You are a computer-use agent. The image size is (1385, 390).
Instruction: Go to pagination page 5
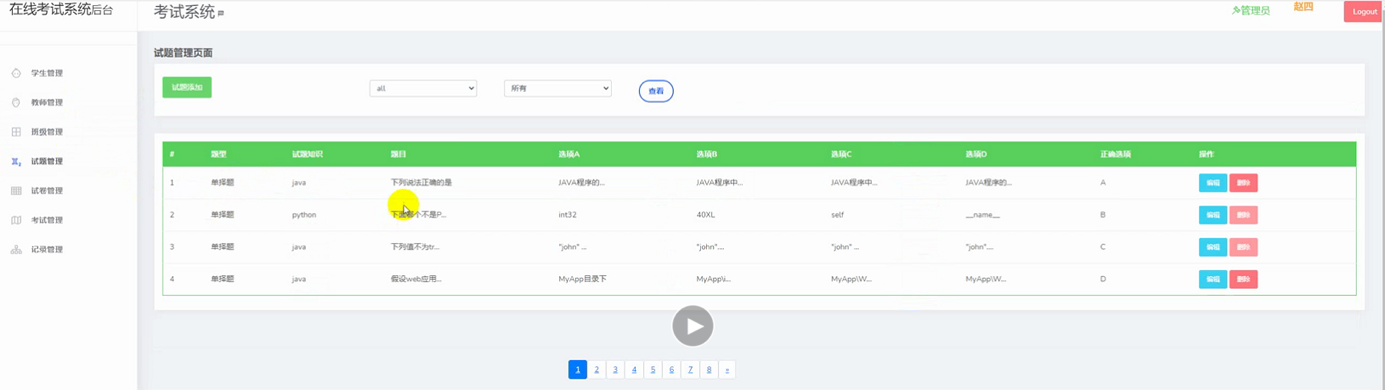tap(653, 370)
